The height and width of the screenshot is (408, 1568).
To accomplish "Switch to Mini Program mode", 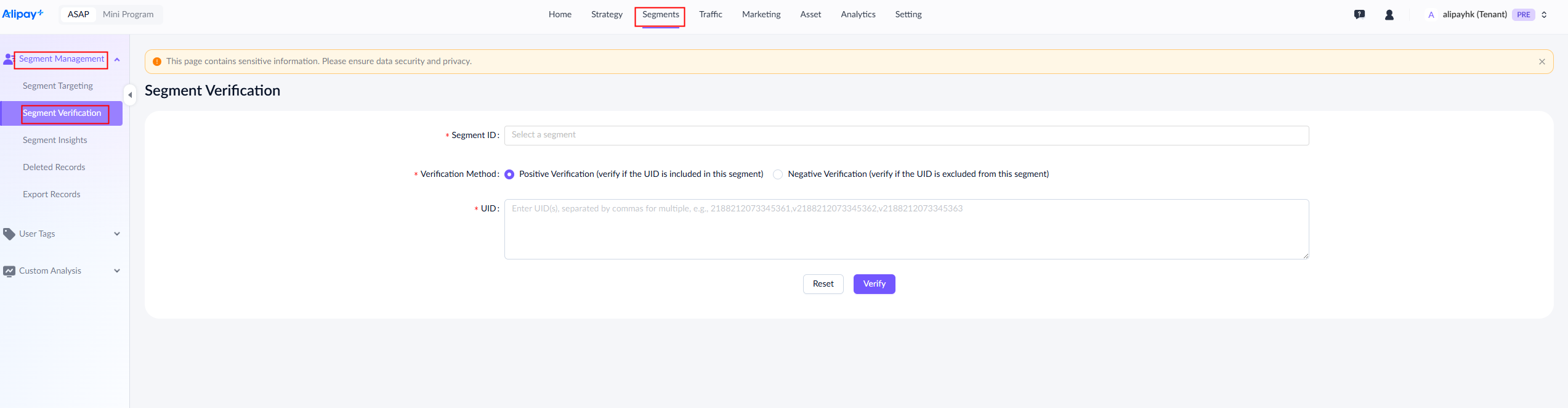I will click(x=128, y=14).
